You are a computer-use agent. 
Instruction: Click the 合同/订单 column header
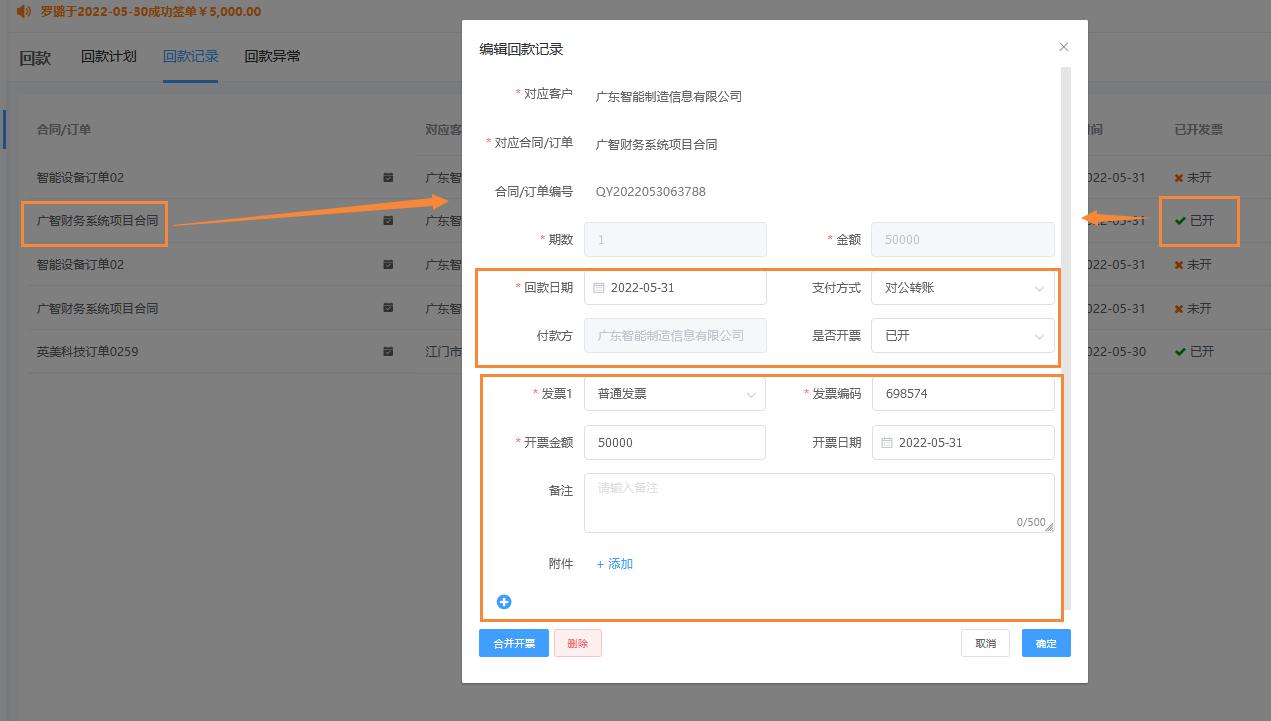64,129
